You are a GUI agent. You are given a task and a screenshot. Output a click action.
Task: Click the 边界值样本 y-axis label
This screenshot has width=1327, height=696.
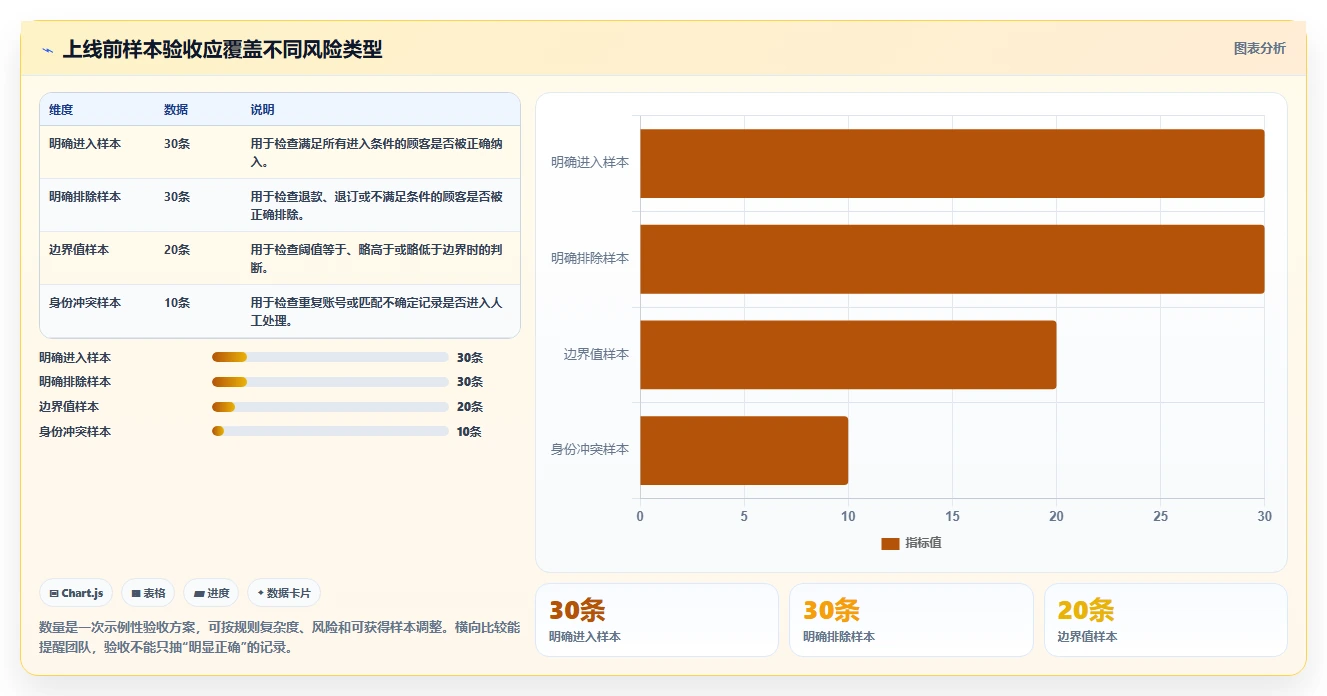point(596,354)
